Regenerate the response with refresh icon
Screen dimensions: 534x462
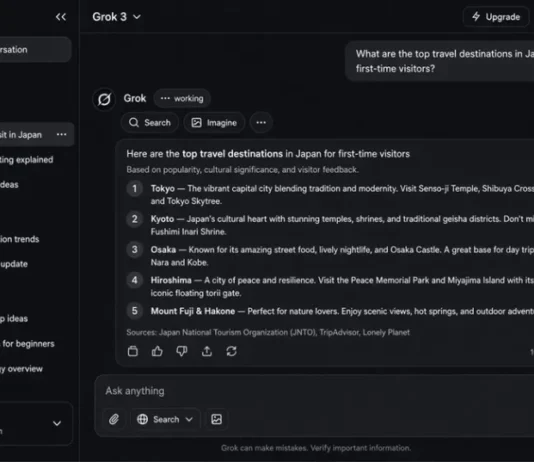(232, 351)
